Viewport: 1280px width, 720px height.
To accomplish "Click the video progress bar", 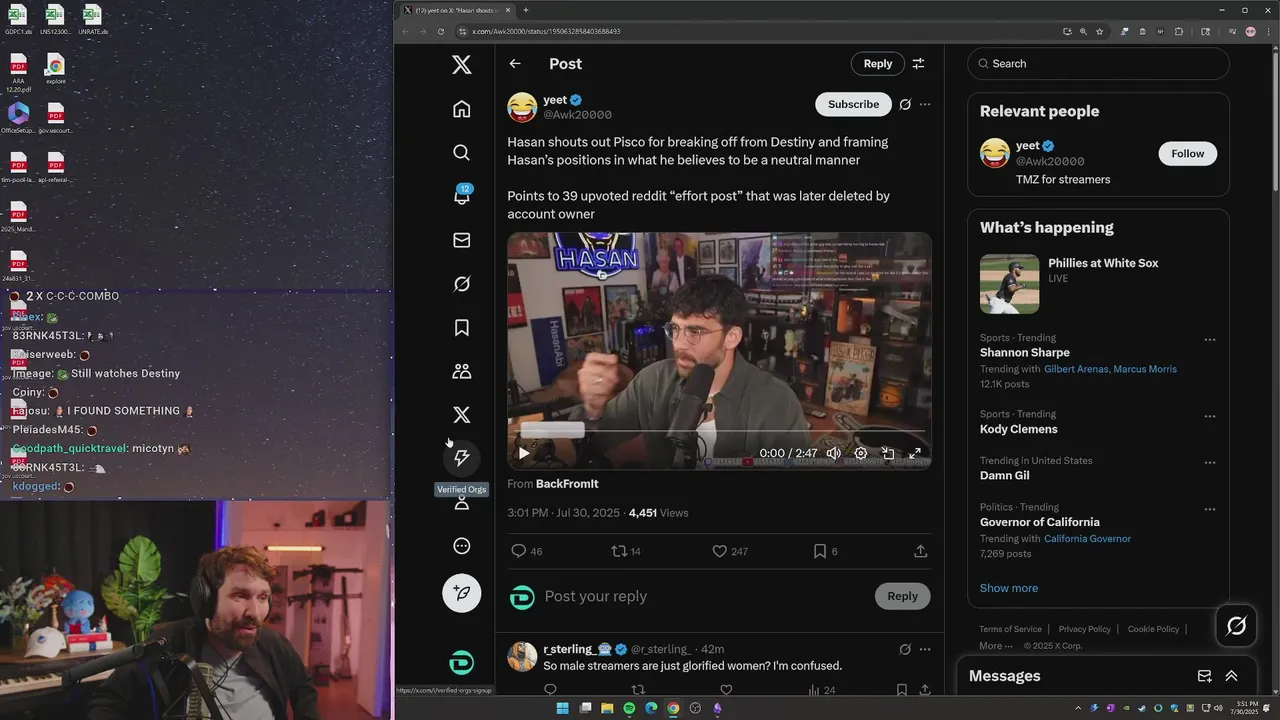I will click(719, 431).
